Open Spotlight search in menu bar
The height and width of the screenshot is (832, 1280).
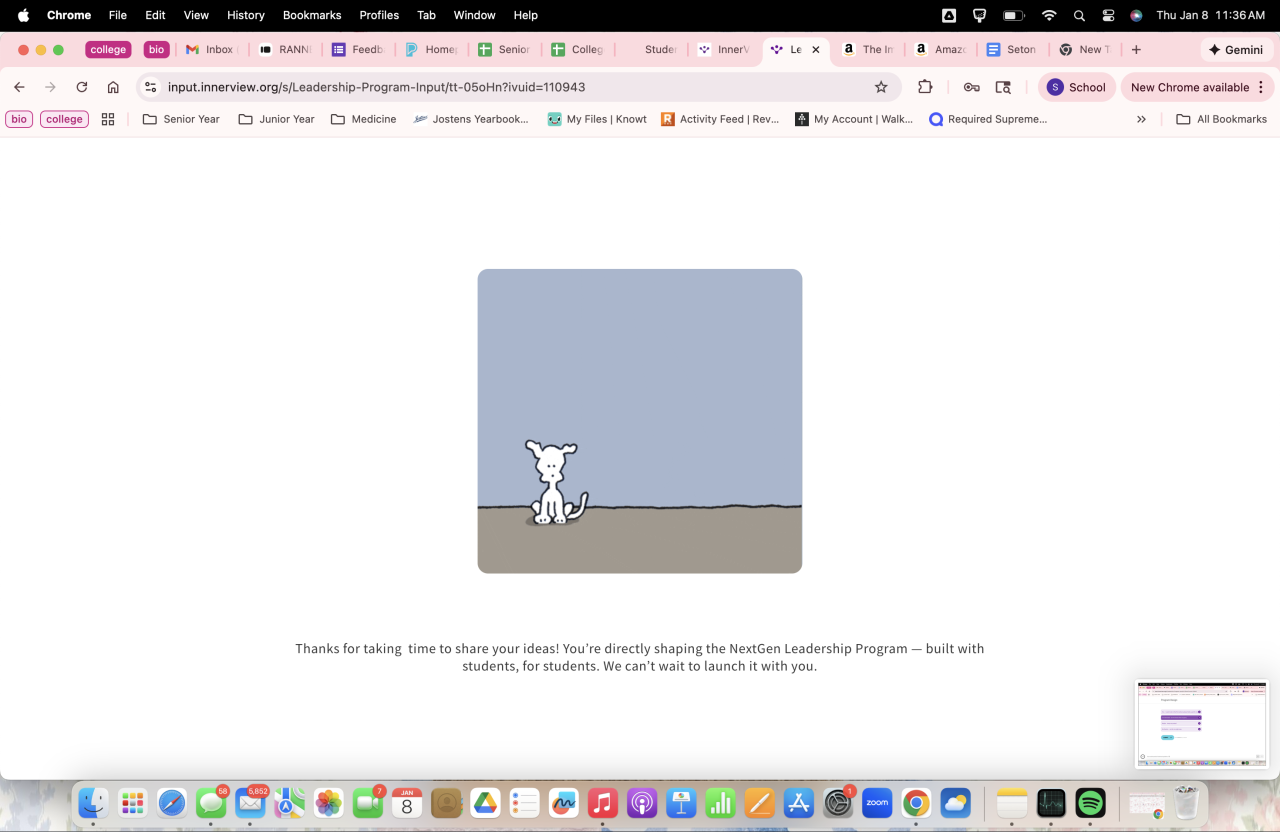point(1079,15)
